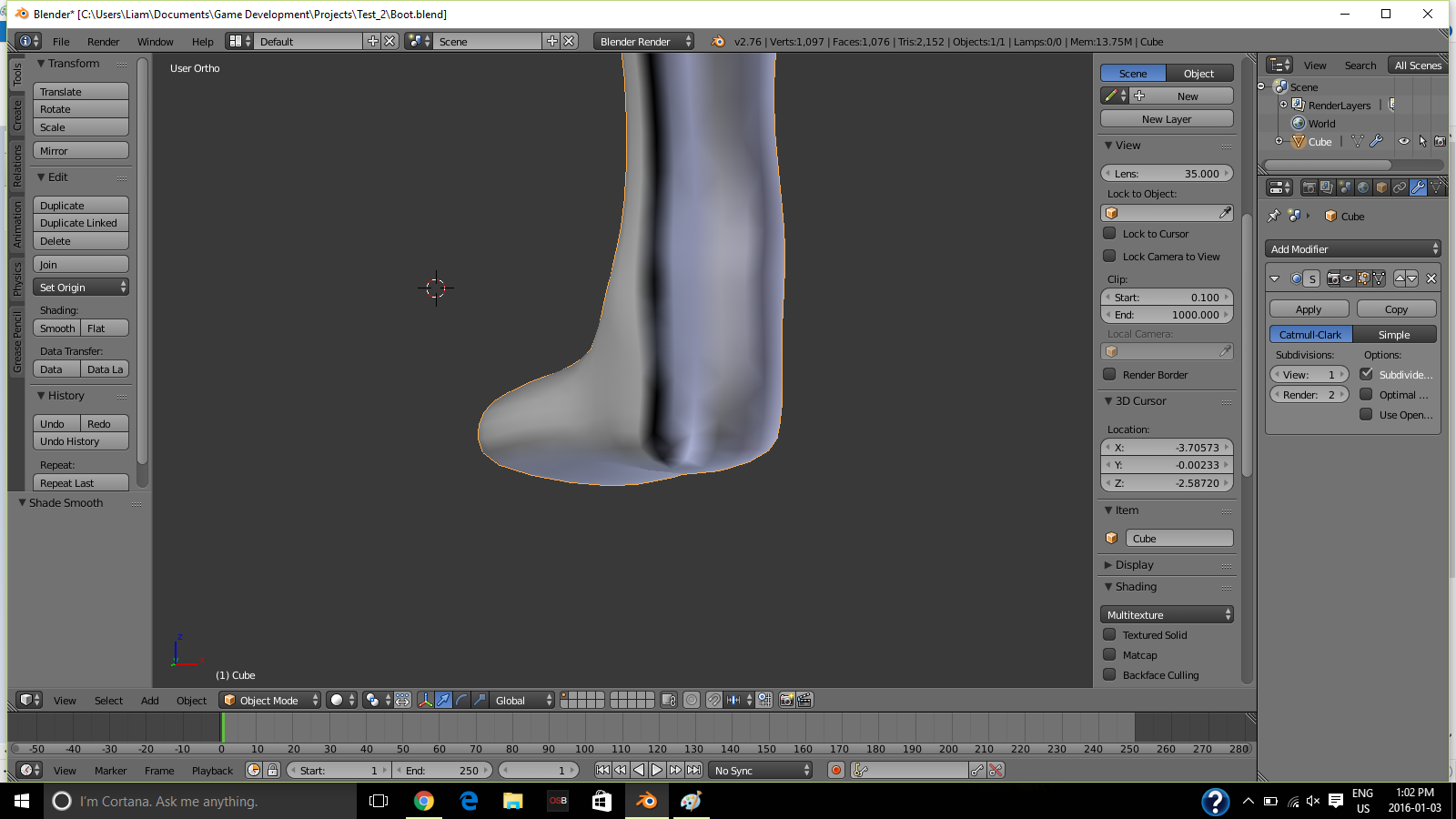Click the eyedropper in the Lock to Object field

[x=1225, y=213]
